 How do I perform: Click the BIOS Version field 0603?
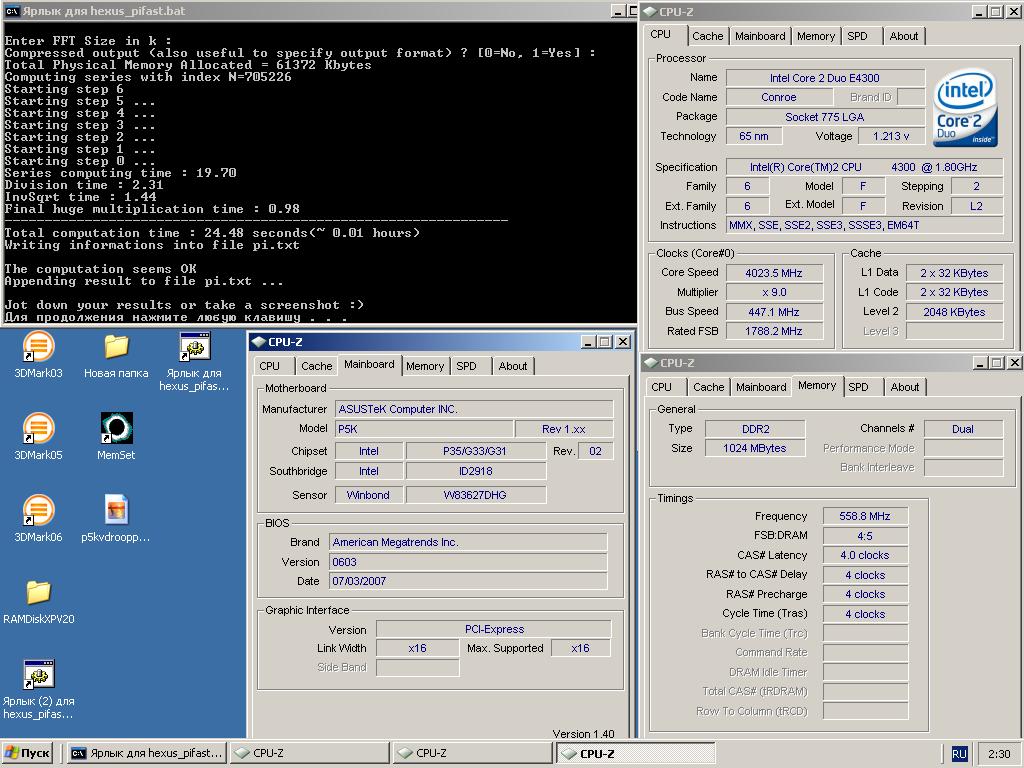coord(468,562)
